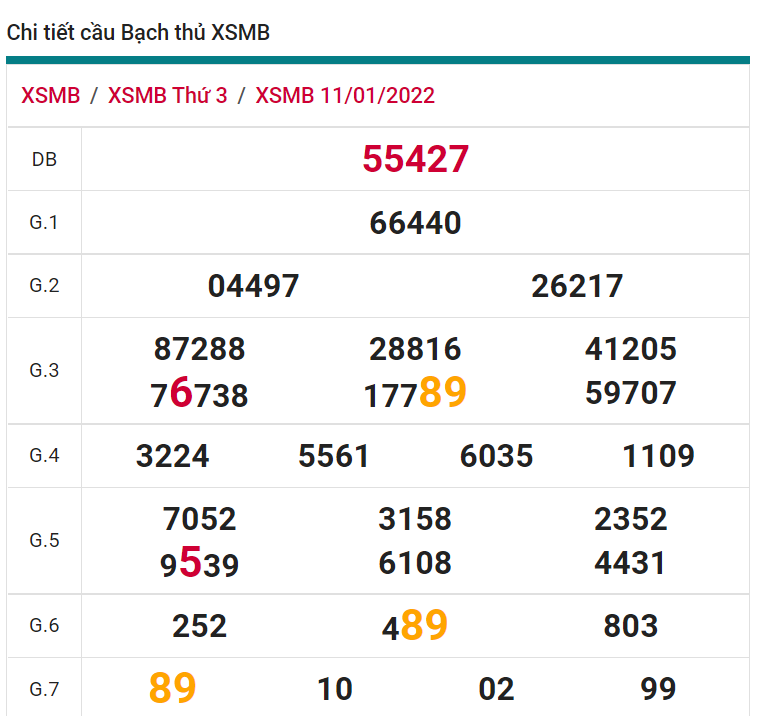Select the G.4 row label

pos(44,456)
